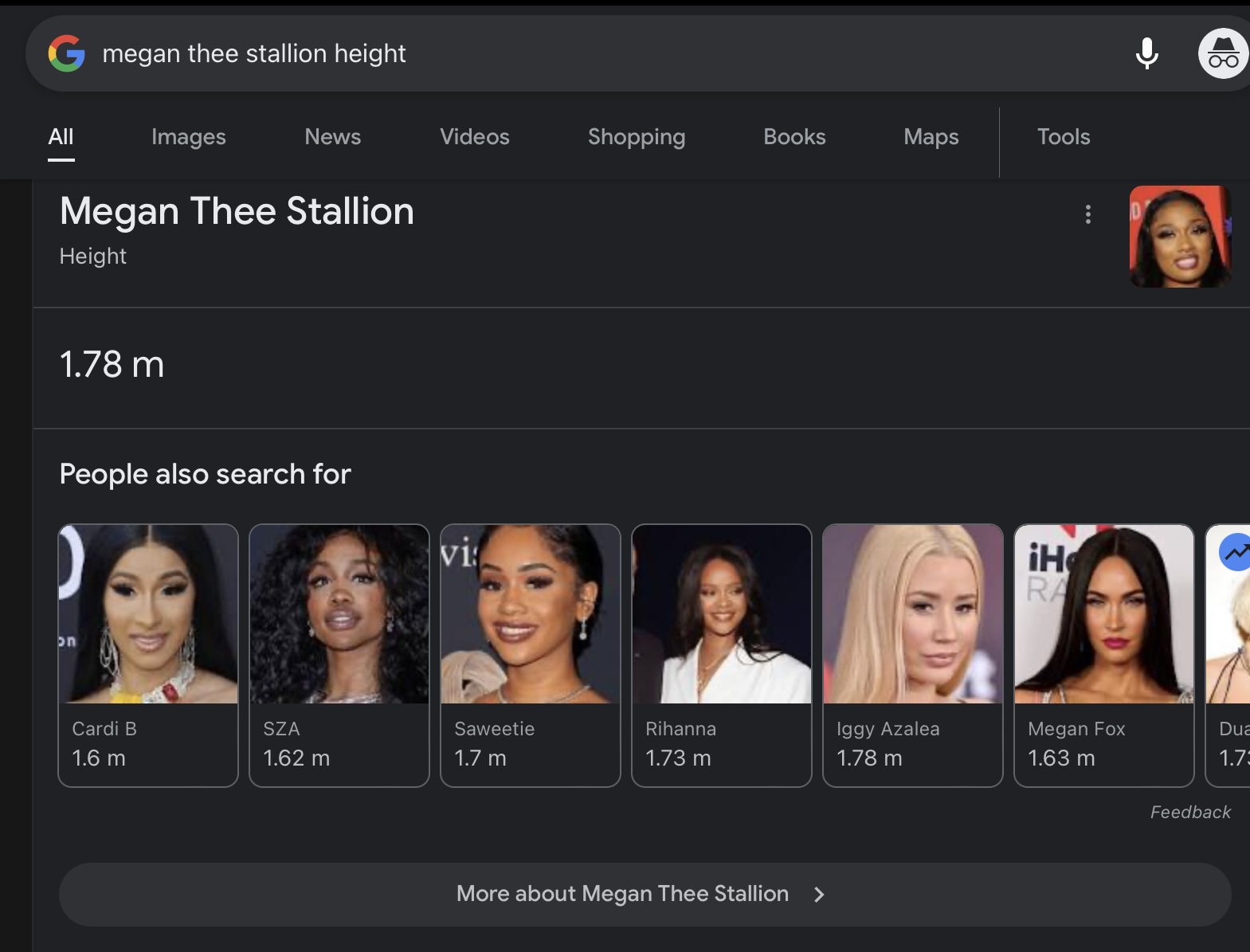Click Saweetie's 1.7 m height
The height and width of the screenshot is (952, 1250).
tap(480, 758)
